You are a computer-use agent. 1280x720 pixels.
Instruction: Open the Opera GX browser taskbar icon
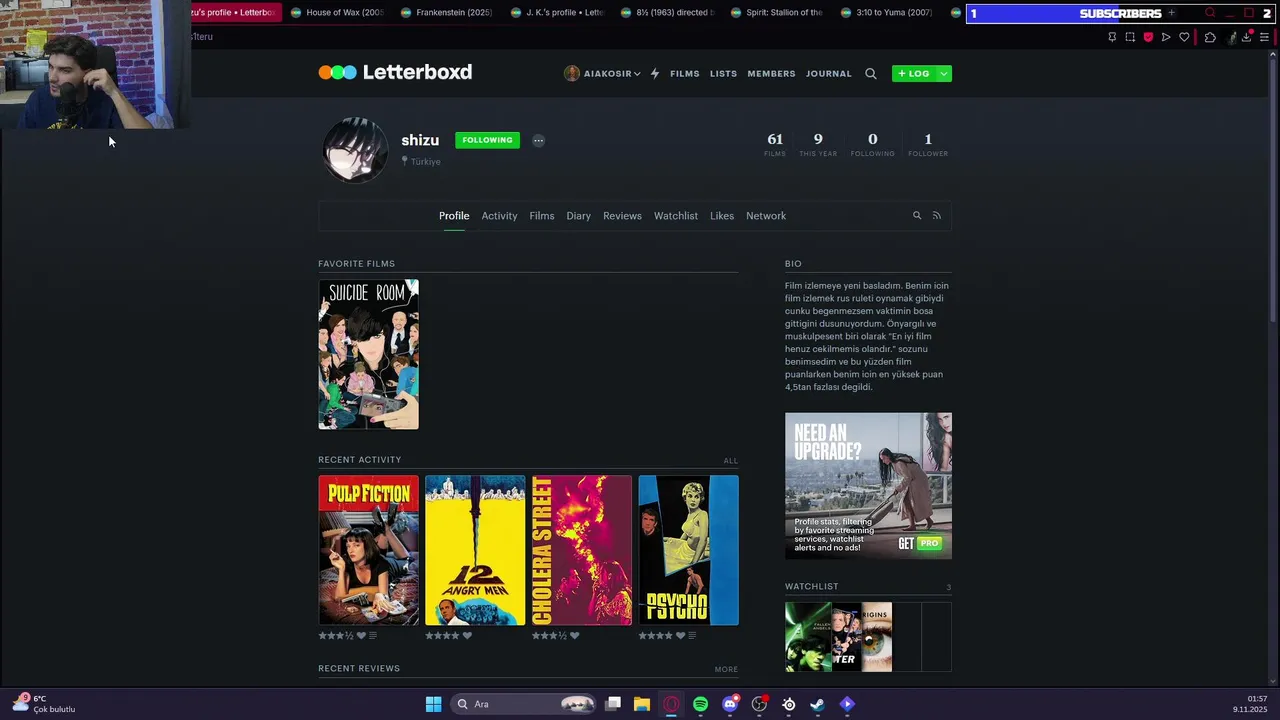(x=671, y=704)
